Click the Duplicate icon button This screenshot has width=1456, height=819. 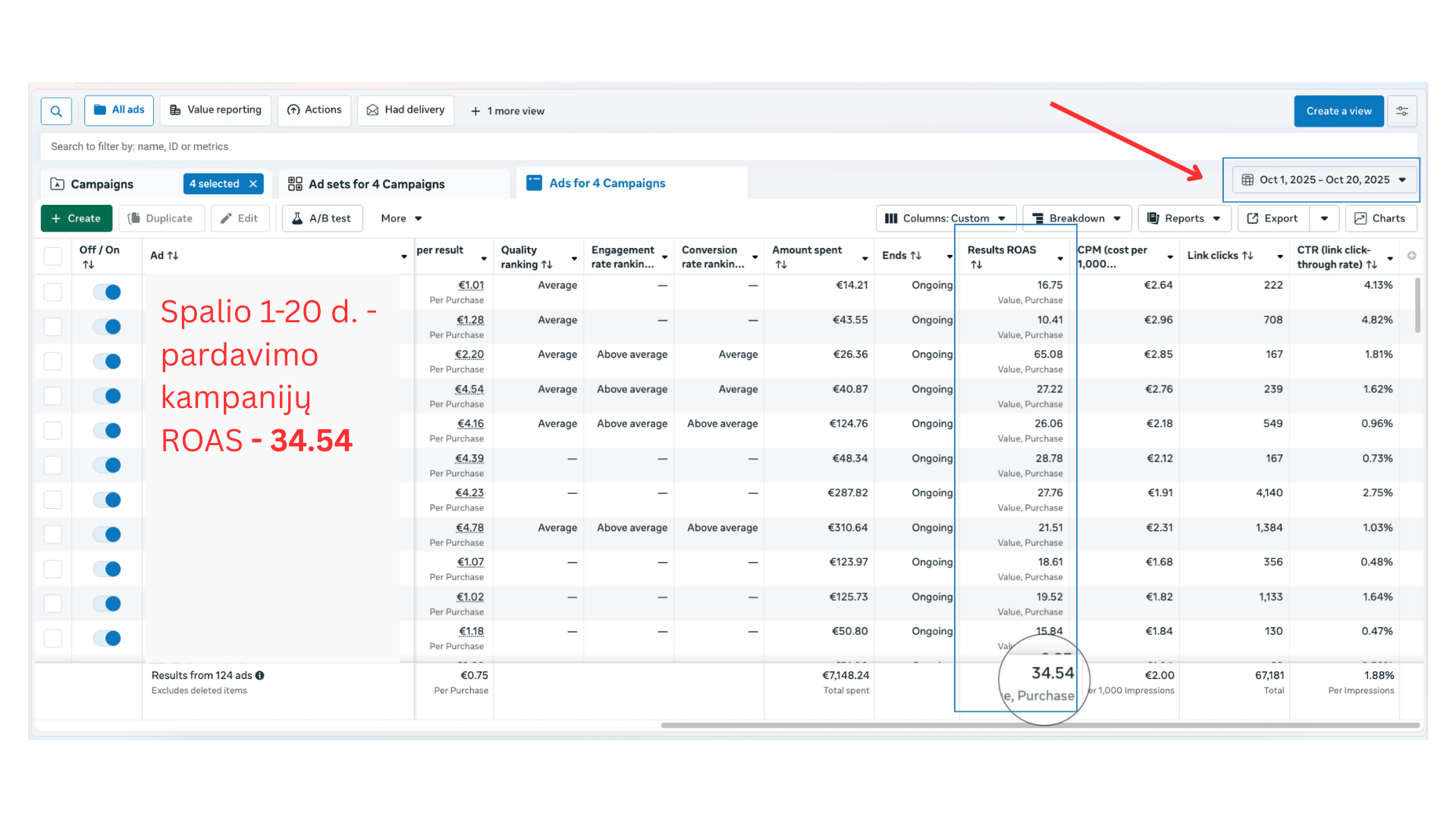click(x=161, y=218)
